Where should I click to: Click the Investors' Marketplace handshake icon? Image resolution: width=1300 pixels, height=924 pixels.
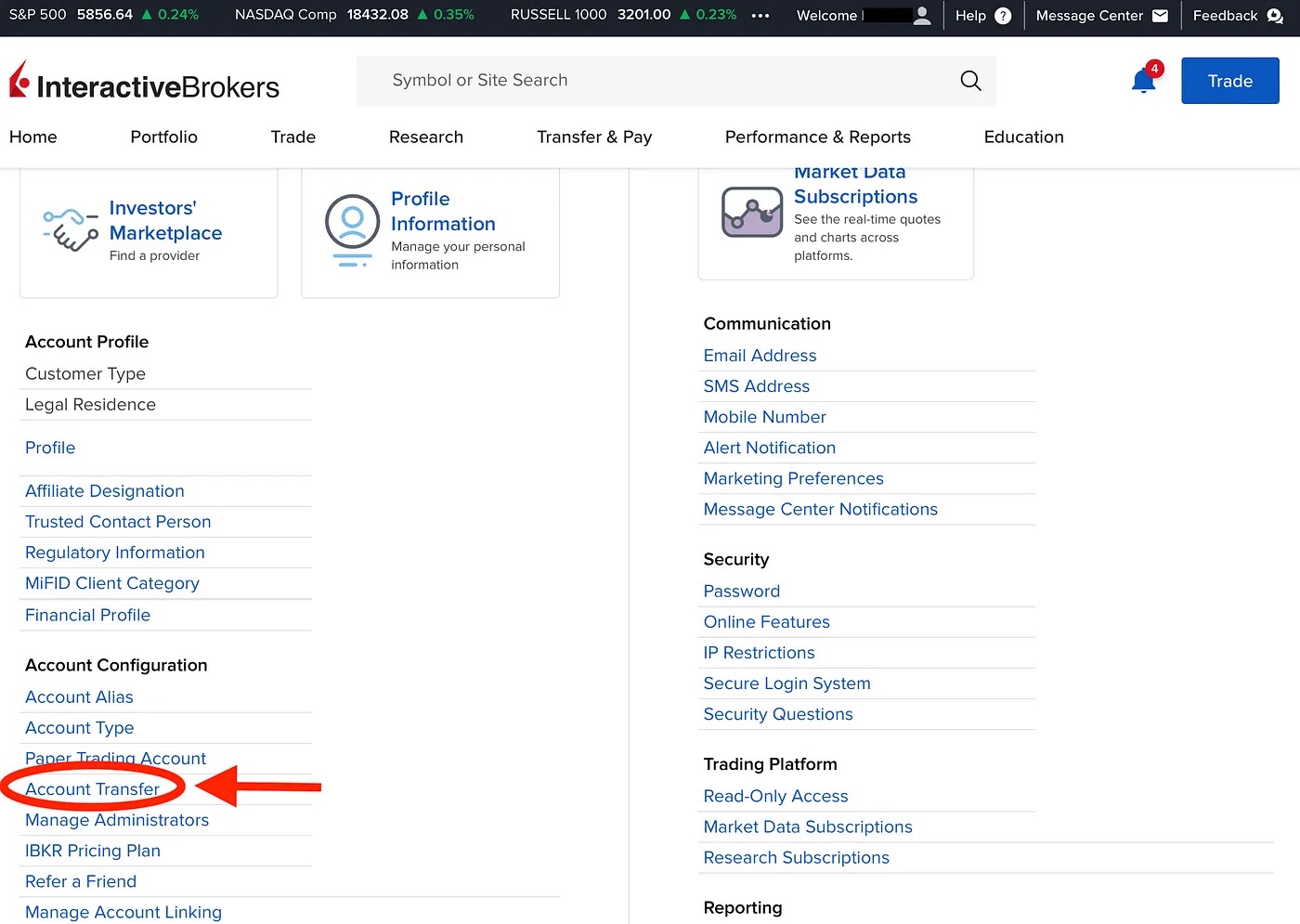click(71, 229)
